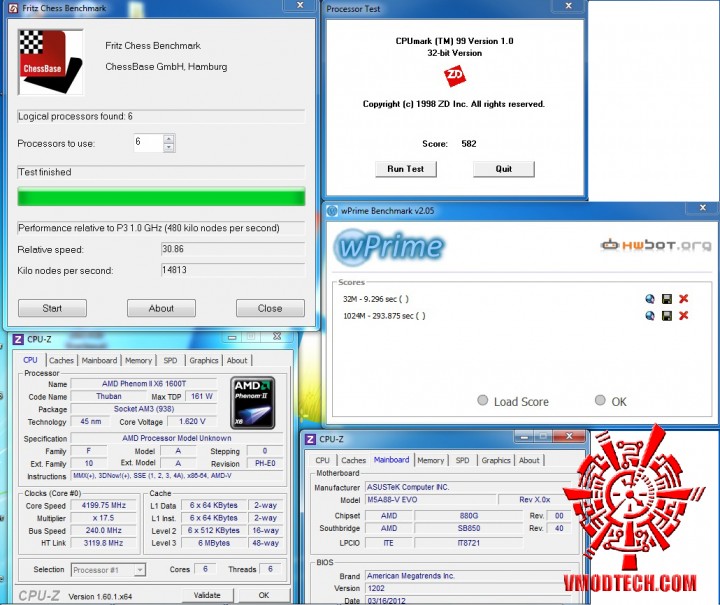Click the hwbot.org logo
The image size is (720, 605).
coord(656,245)
